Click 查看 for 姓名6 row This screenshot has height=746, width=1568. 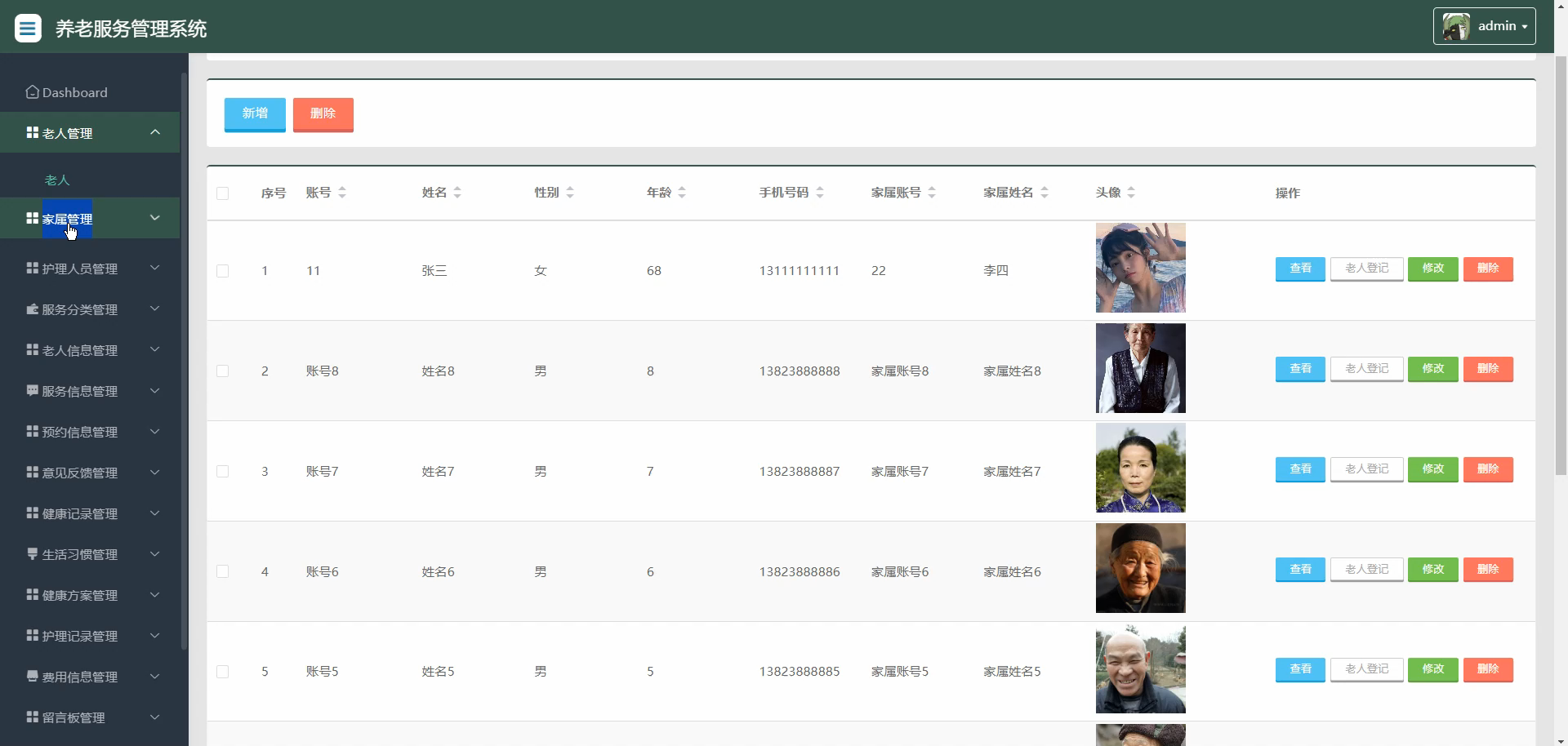pyautogui.click(x=1300, y=570)
